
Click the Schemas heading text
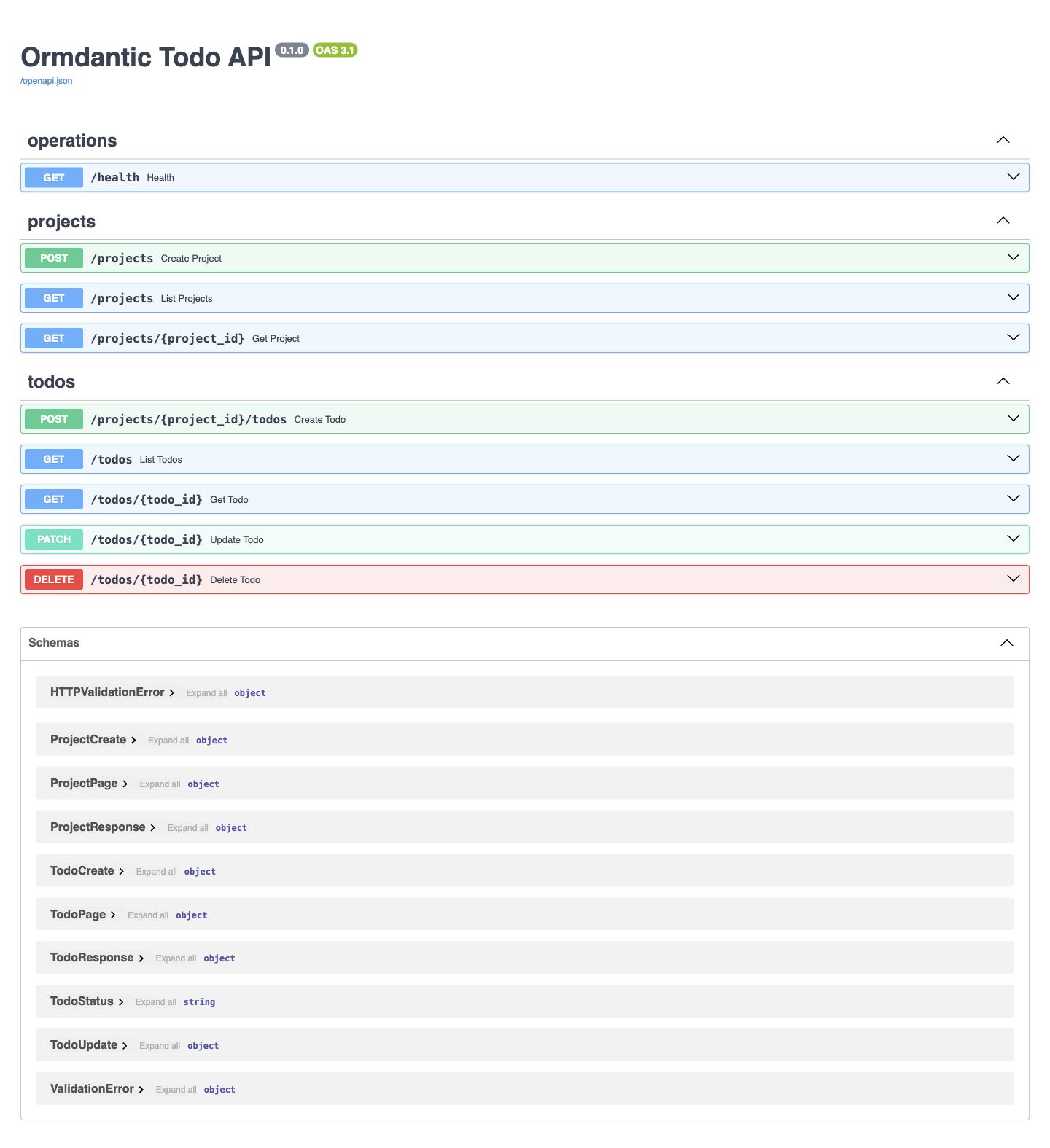point(54,643)
